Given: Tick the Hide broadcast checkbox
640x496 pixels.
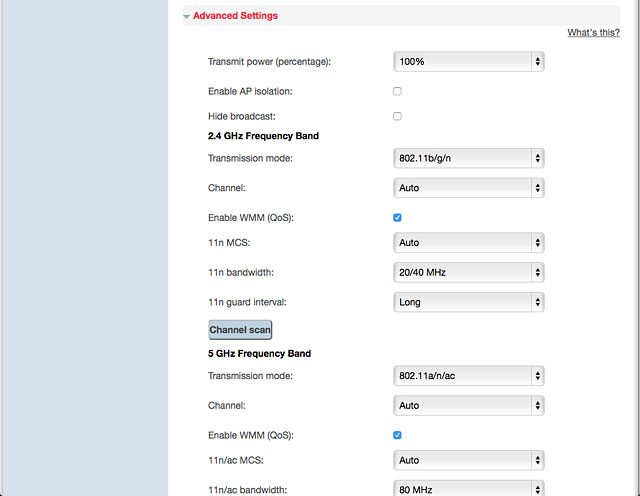Looking at the screenshot, I should pos(397,116).
